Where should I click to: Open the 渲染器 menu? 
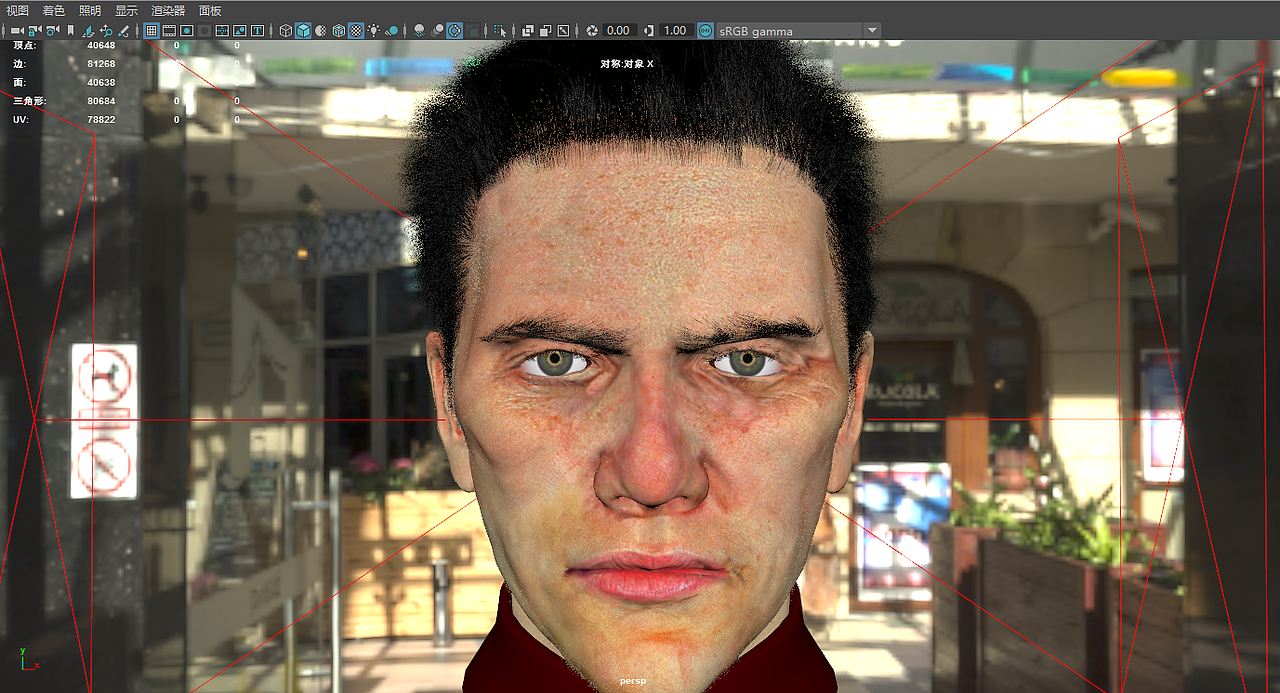pos(168,10)
